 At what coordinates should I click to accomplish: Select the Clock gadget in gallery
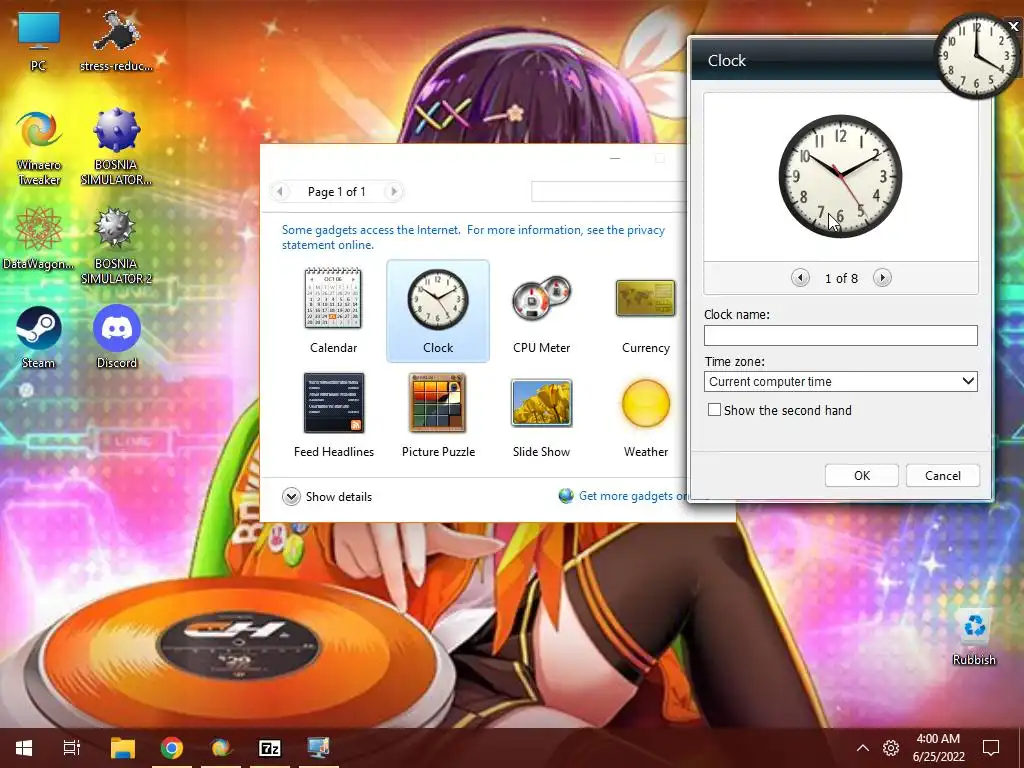pyautogui.click(x=438, y=311)
